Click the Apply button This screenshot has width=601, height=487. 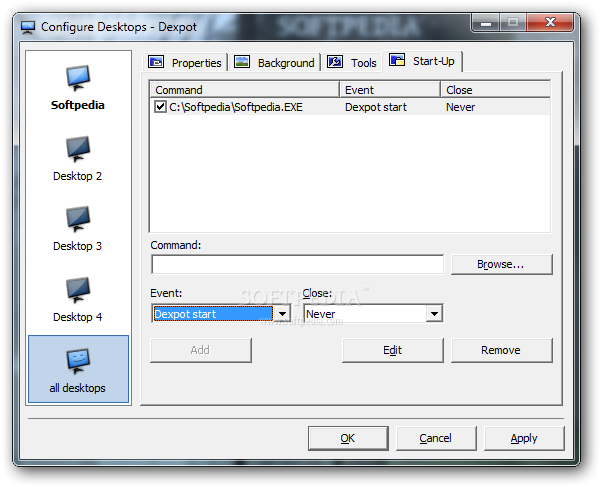pos(524,438)
